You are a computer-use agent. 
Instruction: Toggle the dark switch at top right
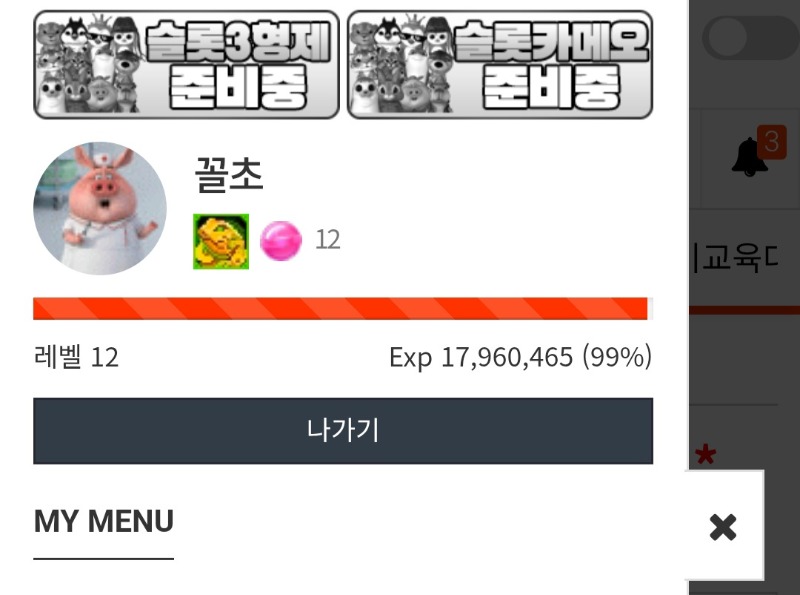(x=750, y=38)
